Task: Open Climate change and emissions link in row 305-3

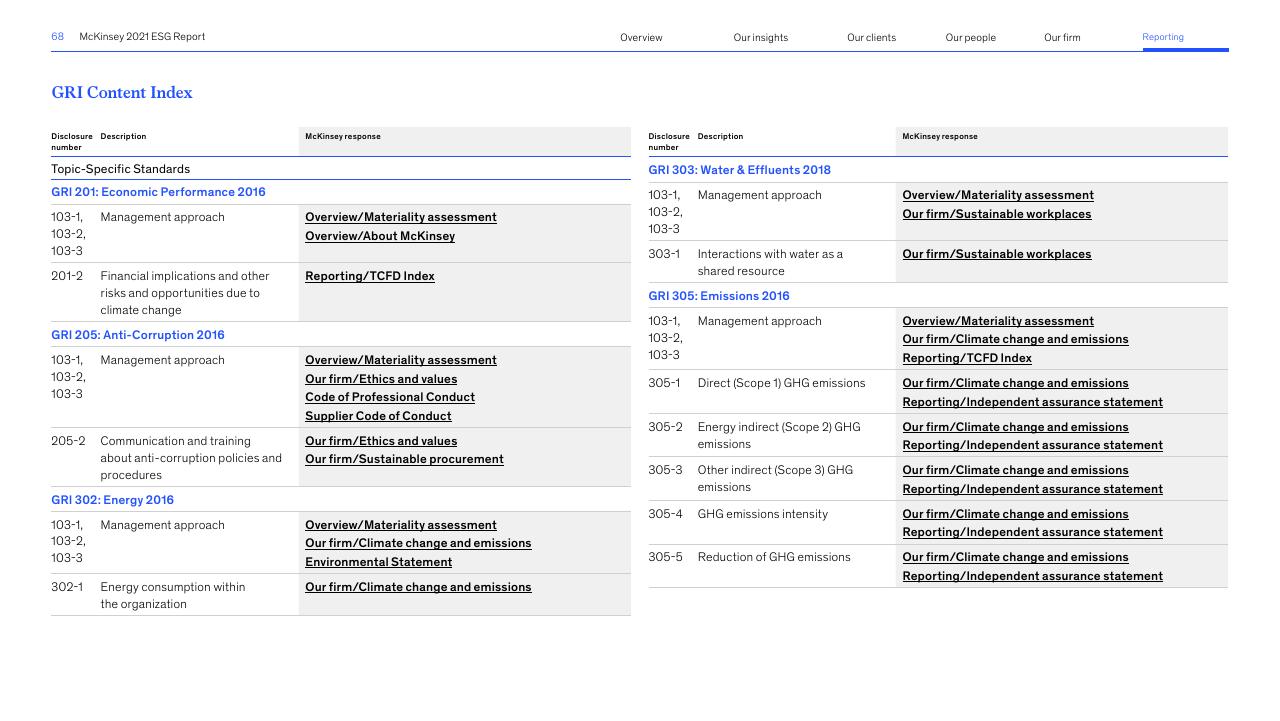Action: click(x=1015, y=470)
